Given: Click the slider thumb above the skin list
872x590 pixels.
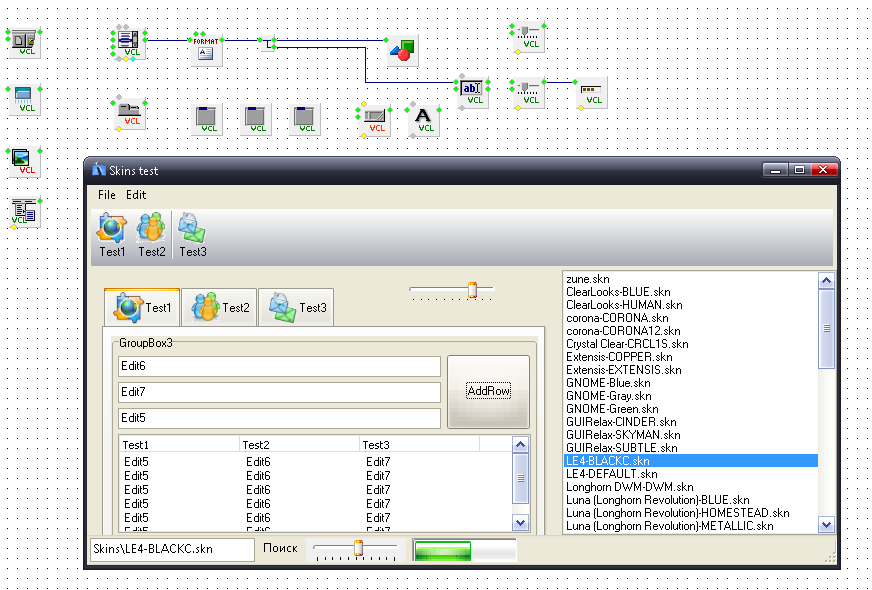Looking at the screenshot, I should pyautogui.click(x=472, y=290).
